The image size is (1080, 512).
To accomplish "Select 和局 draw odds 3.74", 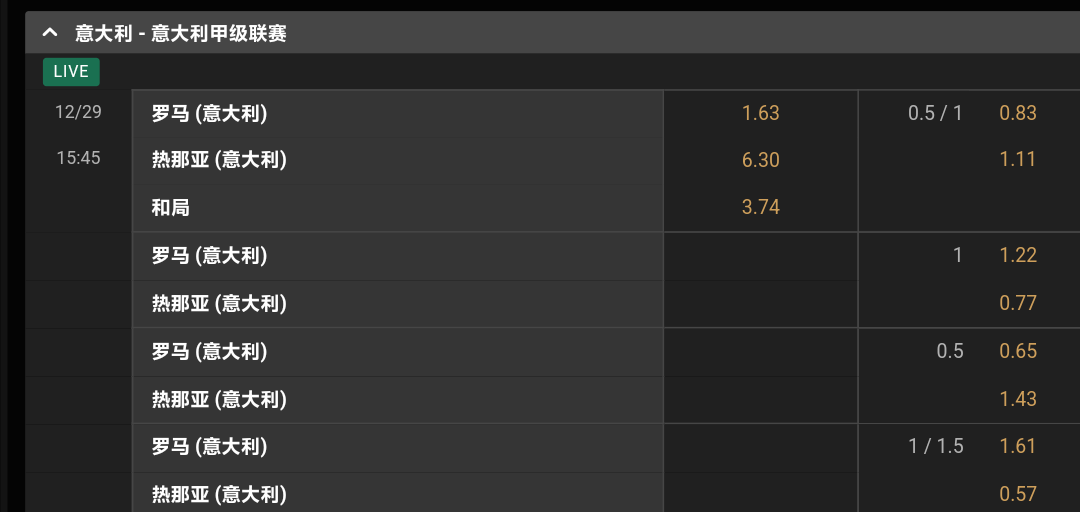I will (x=760, y=207).
